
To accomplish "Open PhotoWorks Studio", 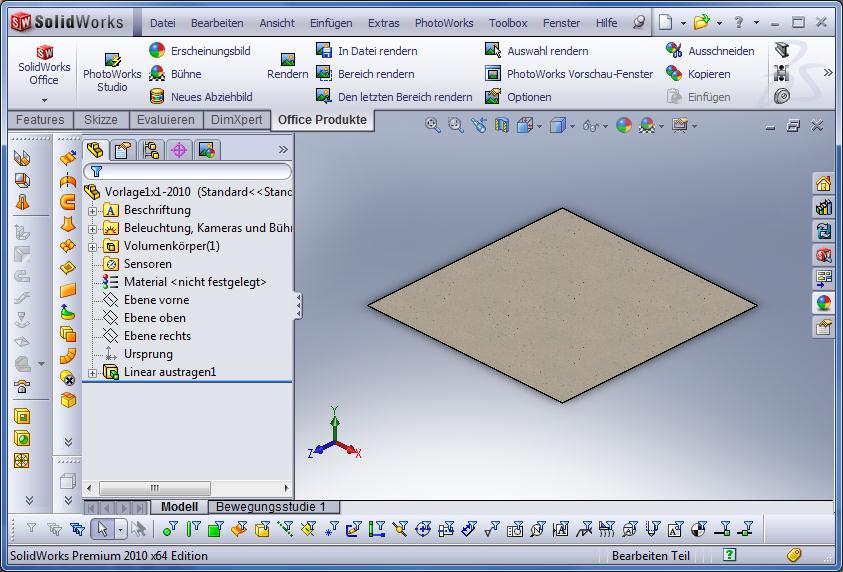I will [112, 72].
